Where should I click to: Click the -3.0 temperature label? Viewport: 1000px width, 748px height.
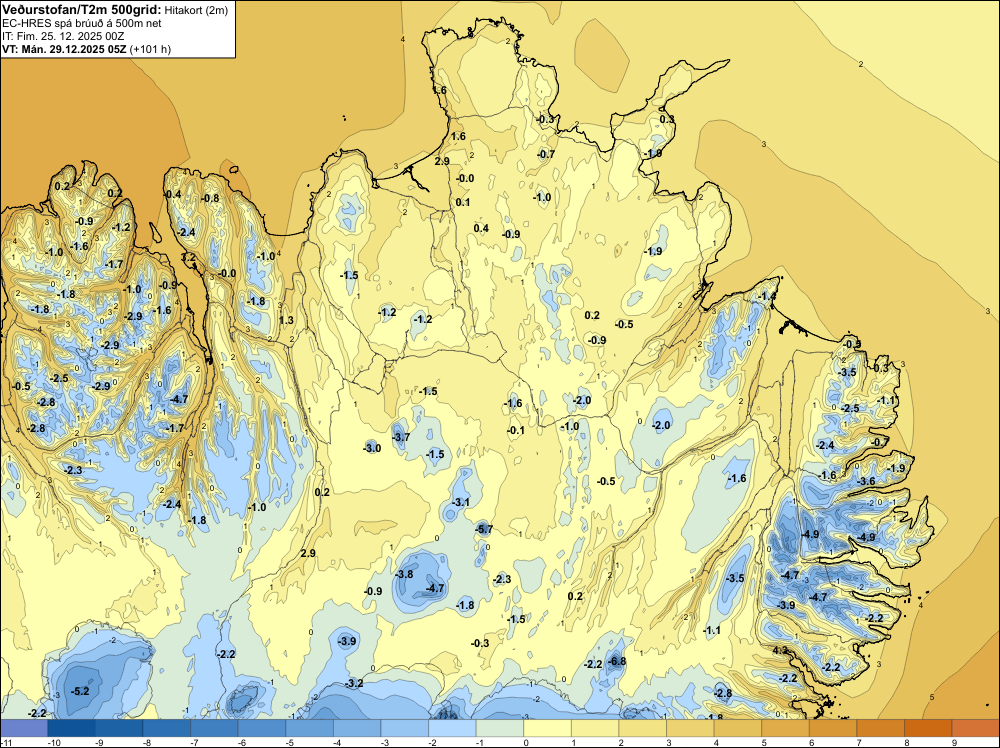(372, 448)
